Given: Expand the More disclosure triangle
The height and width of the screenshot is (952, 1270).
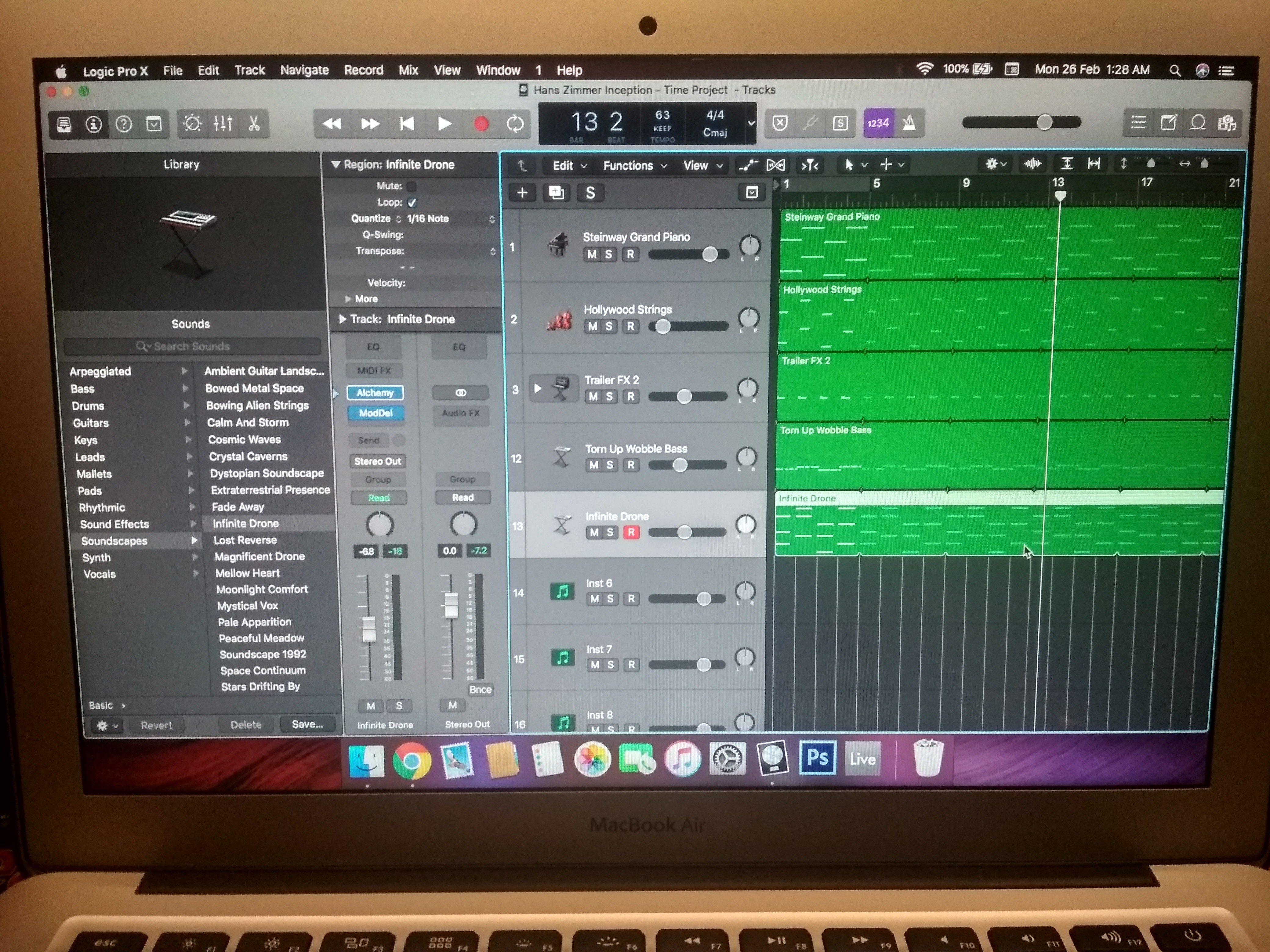Looking at the screenshot, I should pyautogui.click(x=348, y=299).
